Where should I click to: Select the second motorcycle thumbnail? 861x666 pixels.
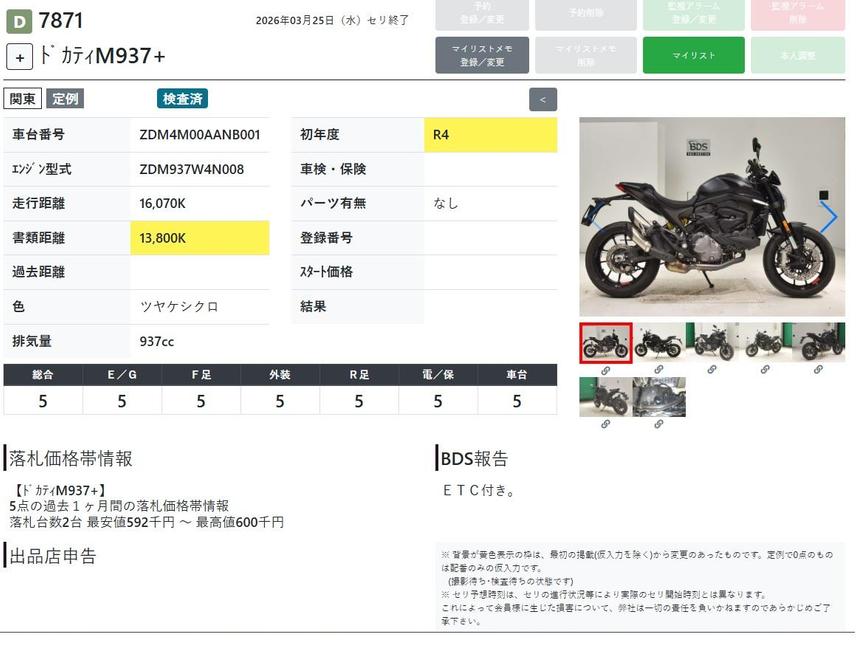point(659,342)
